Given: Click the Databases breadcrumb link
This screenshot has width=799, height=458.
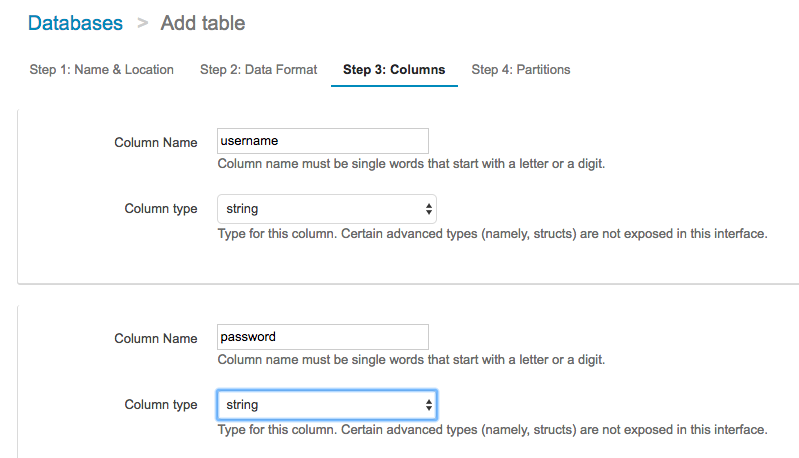Looking at the screenshot, I should point(75,23).
